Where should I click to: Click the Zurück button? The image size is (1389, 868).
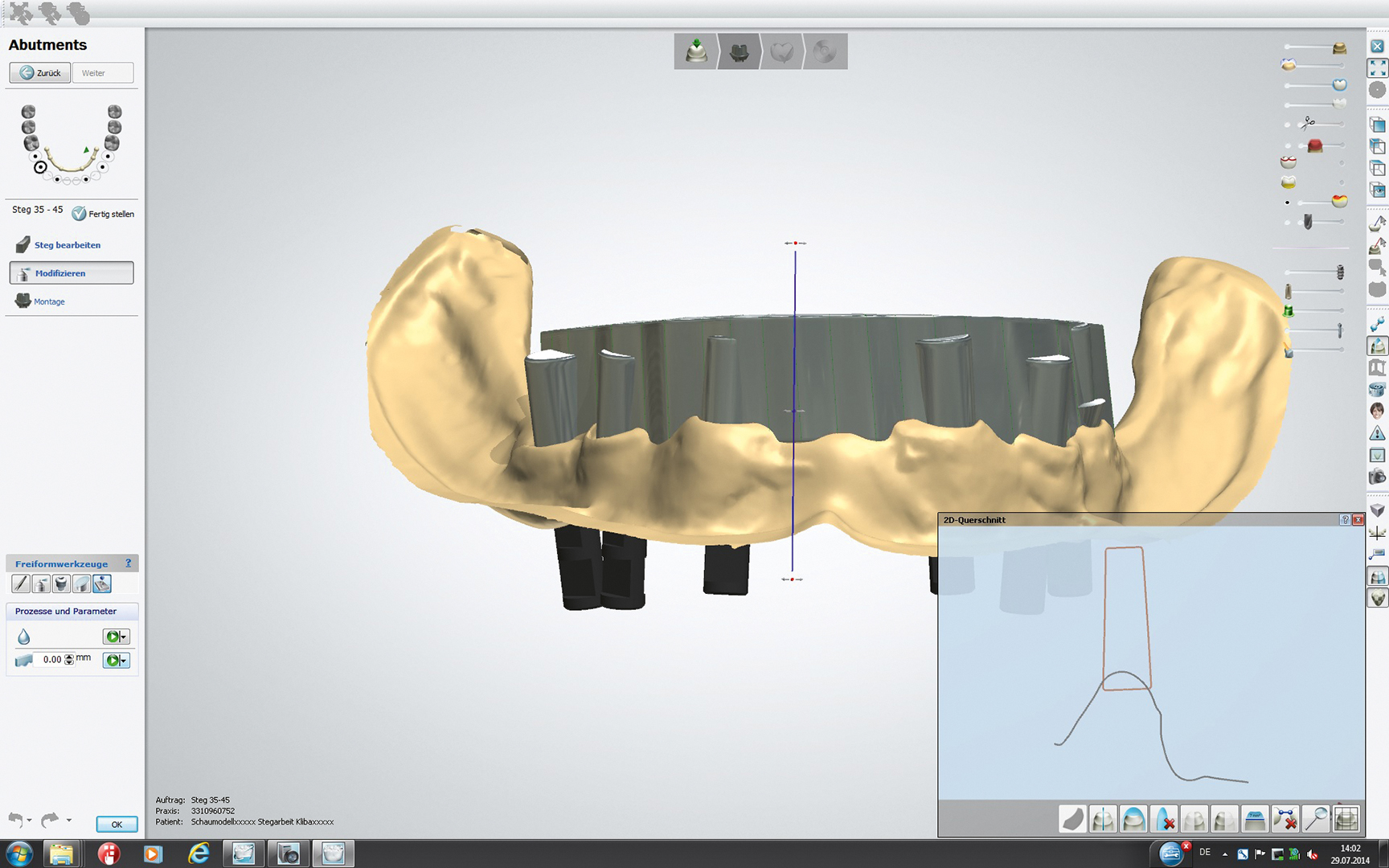point(40,73)
